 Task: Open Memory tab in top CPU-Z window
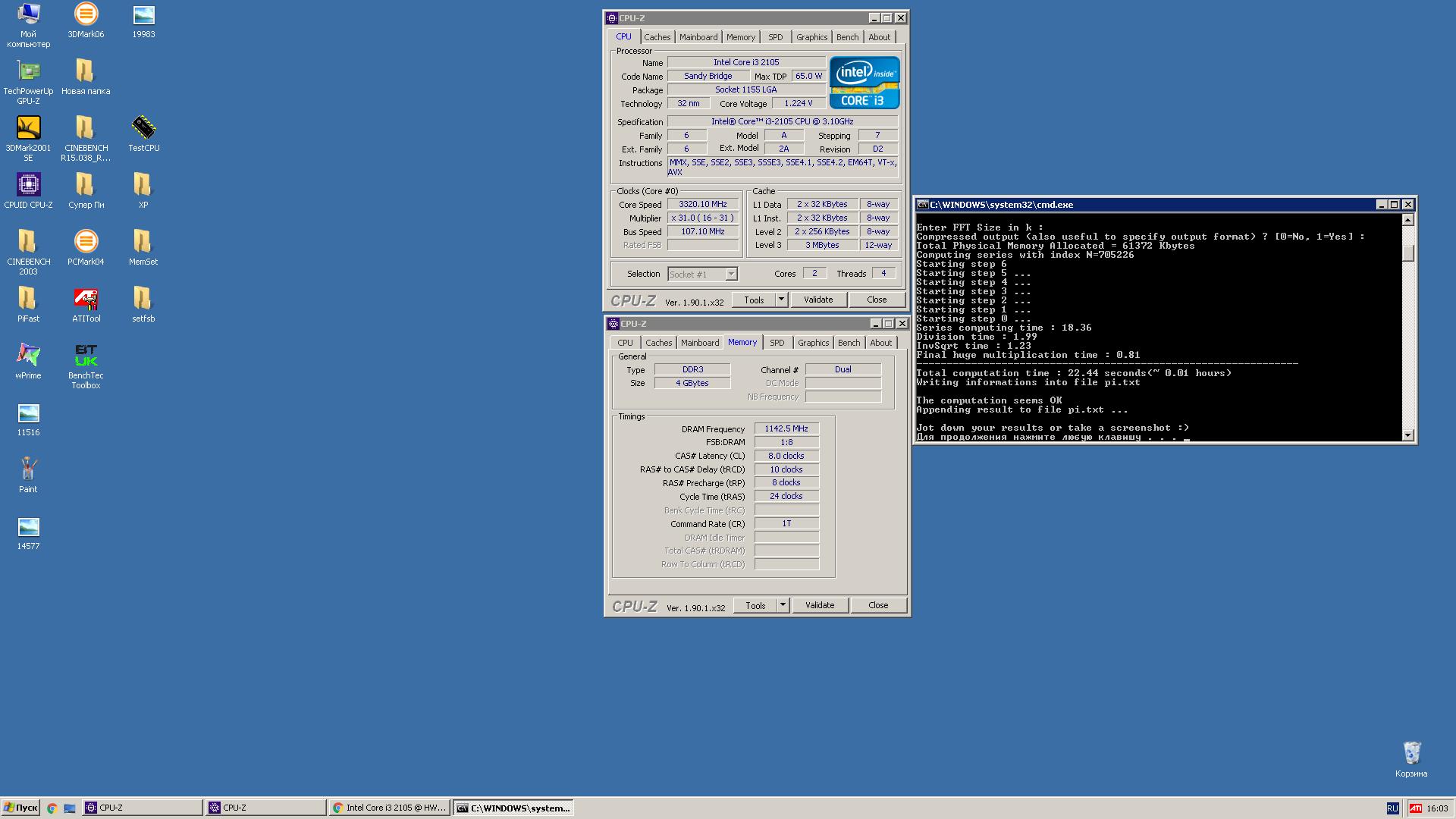pyautogui.click(x=741, y=37)
